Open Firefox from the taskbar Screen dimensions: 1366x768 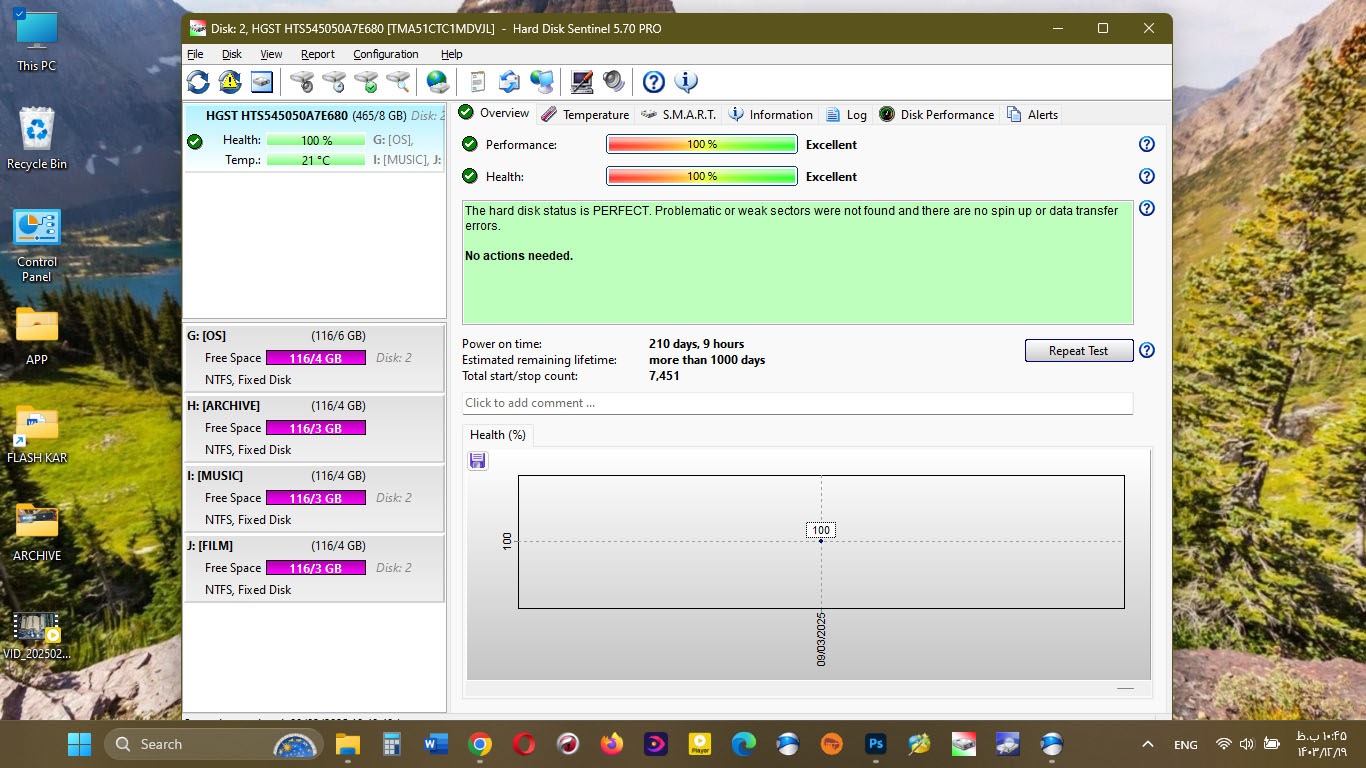tap(612, 744)
